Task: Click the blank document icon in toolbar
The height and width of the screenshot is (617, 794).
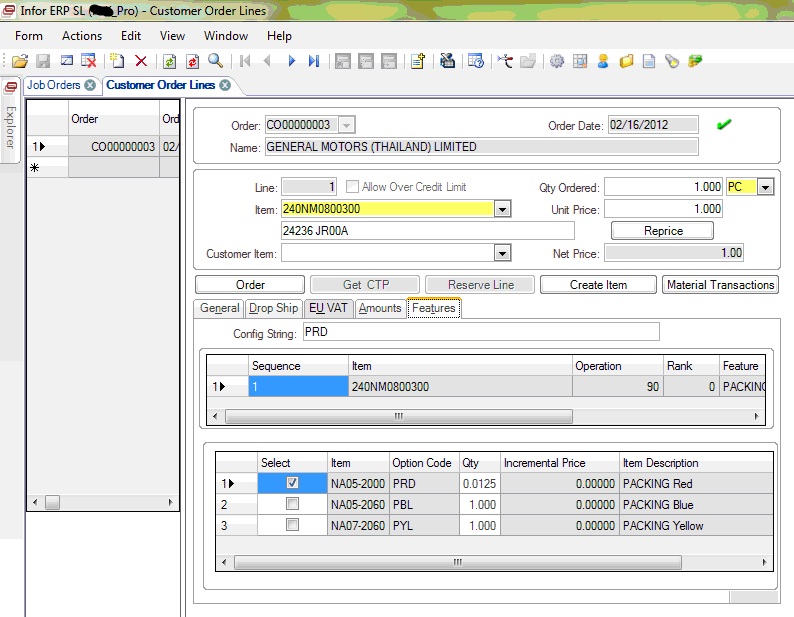Action: coord(649,61)
